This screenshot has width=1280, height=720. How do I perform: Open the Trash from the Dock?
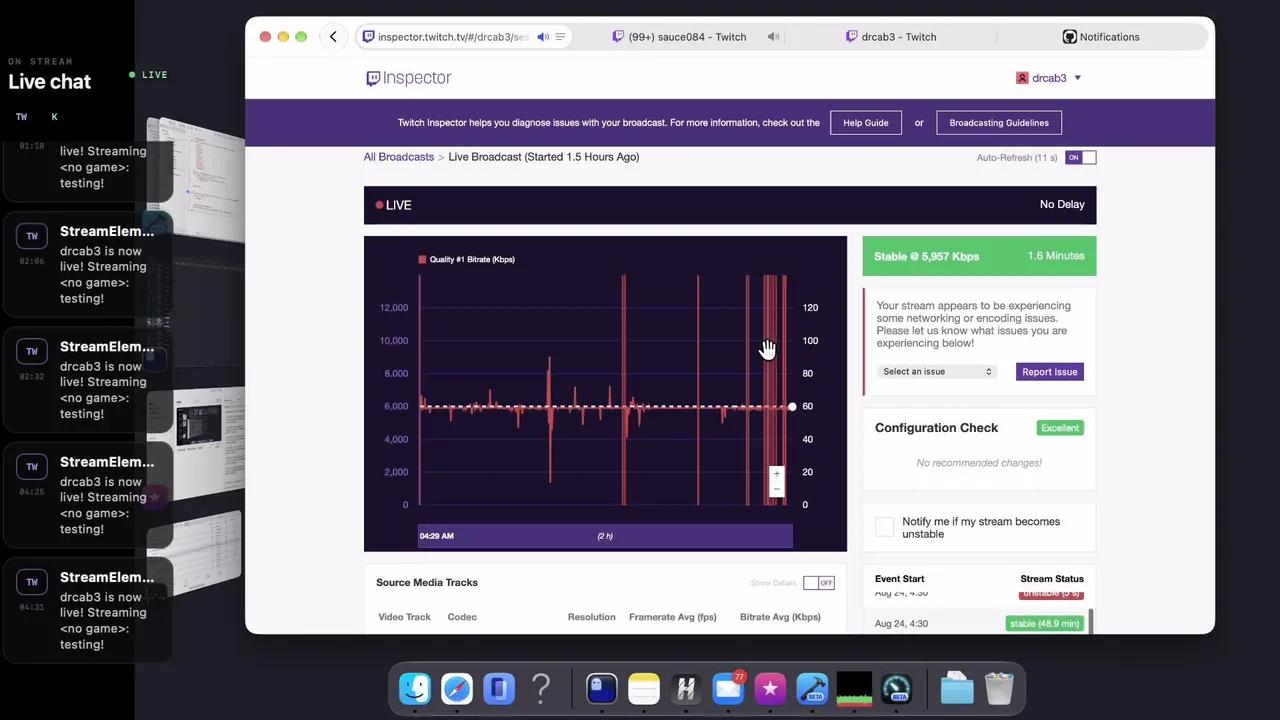999,688
